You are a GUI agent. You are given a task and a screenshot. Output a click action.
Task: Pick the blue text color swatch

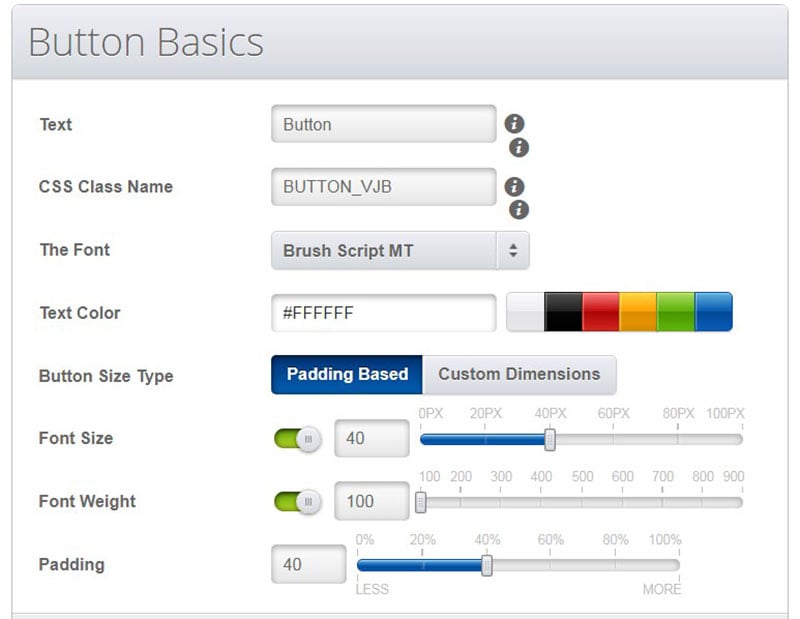[x=713, y=312]
